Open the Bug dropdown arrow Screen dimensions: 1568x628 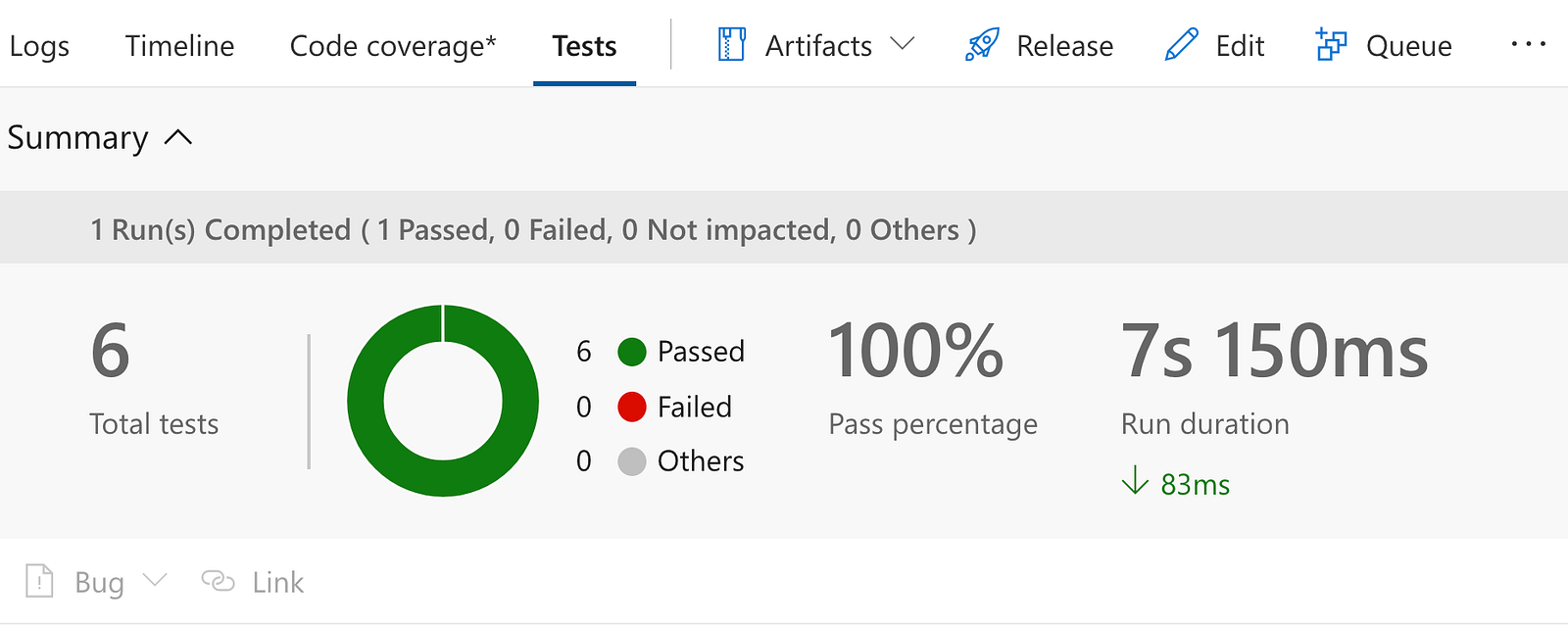coord(155,580)
